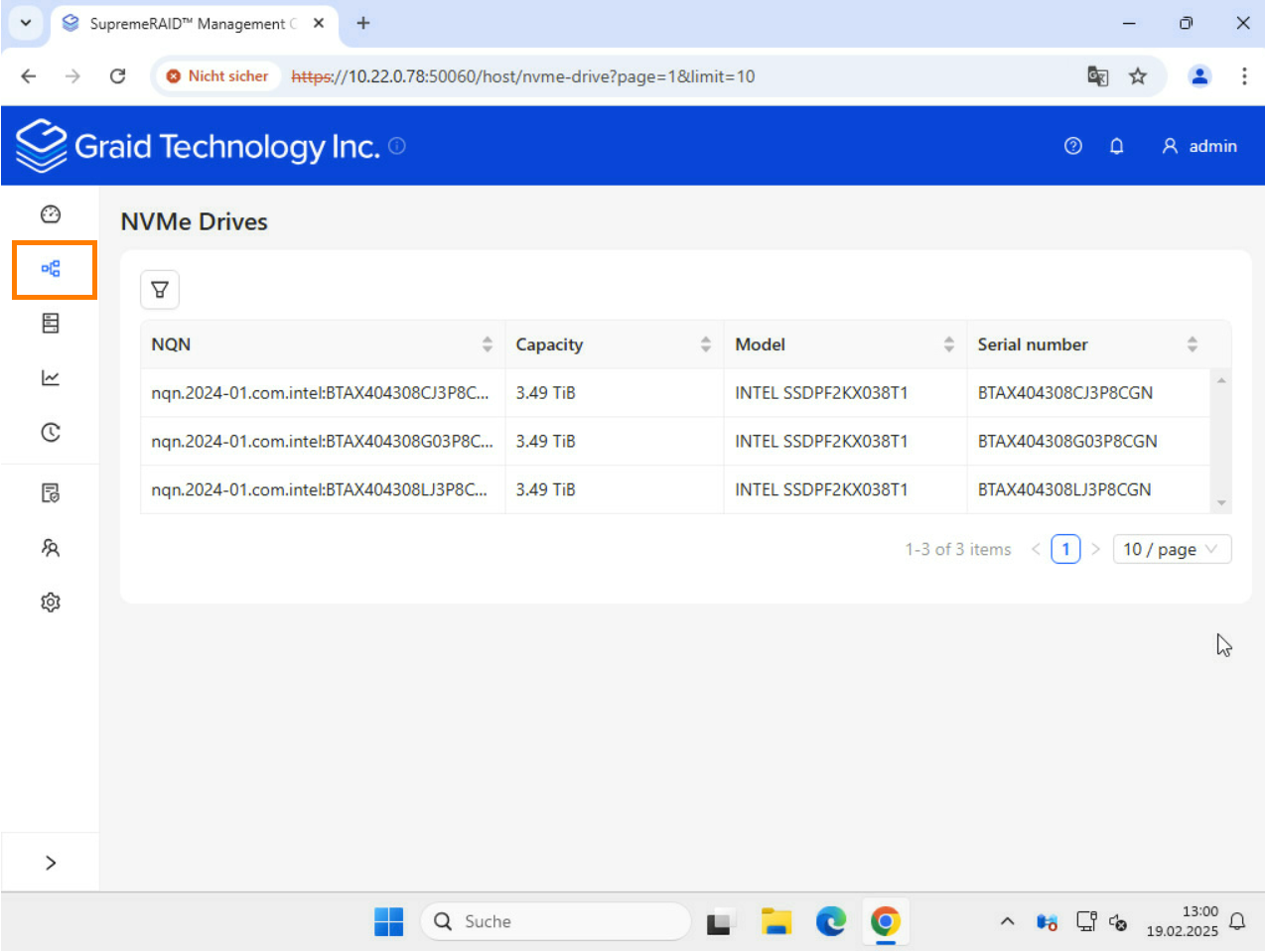The width and height of the screenshot is (1265, 952).
Task: Open File Explorer from taskbar
Action: 775,922
